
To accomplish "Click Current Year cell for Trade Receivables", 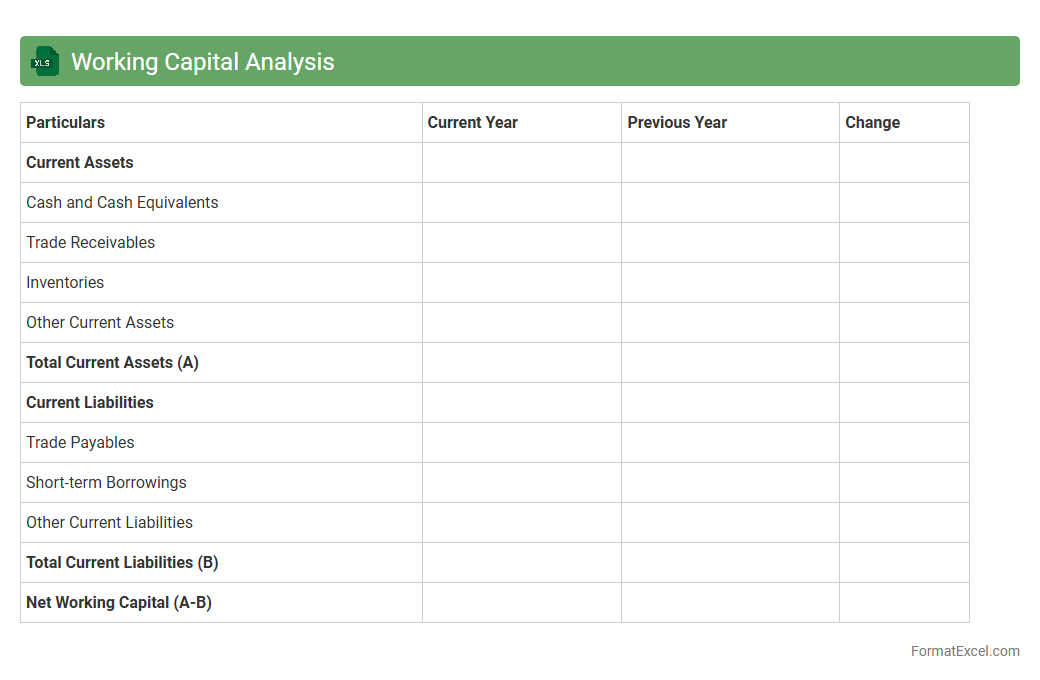I will click(521, 243).
